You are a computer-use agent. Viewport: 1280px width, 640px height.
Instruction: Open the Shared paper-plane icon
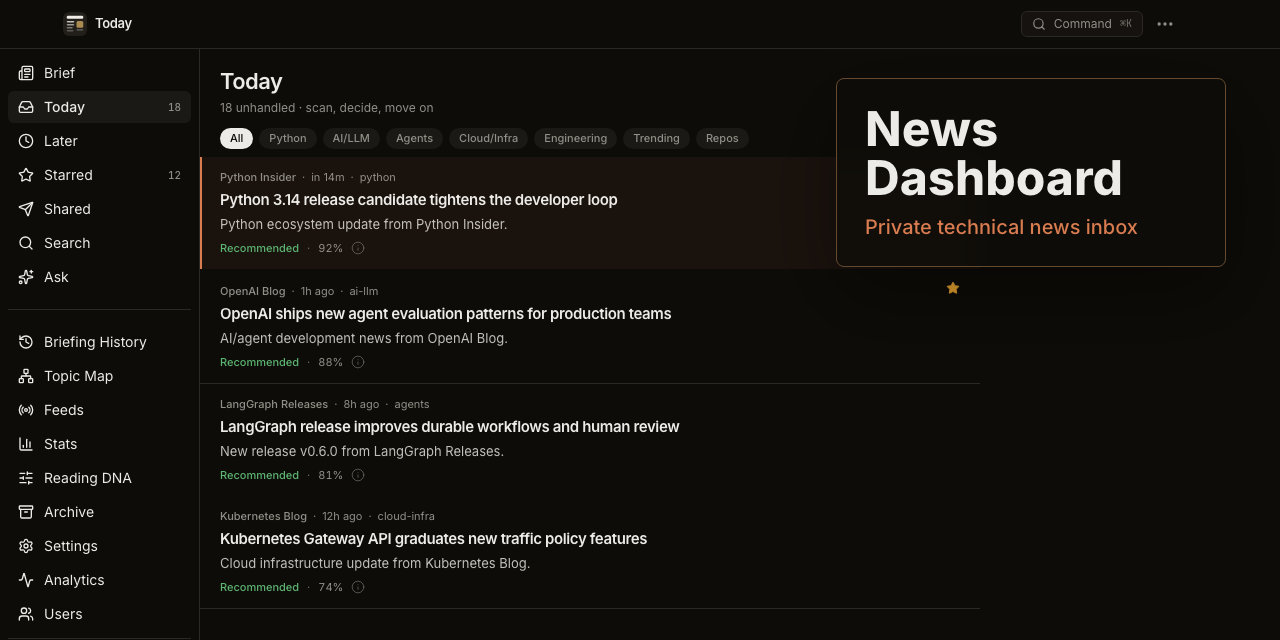coord(26,209)
